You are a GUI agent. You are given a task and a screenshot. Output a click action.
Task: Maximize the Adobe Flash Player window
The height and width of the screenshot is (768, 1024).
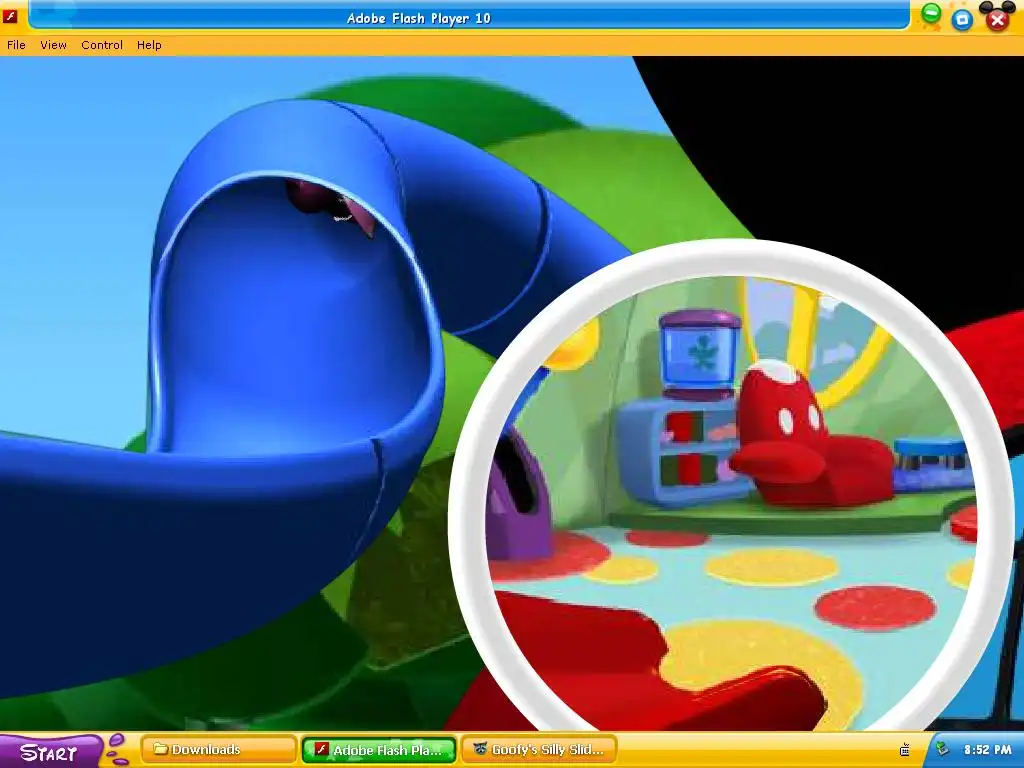coord(962,20)
